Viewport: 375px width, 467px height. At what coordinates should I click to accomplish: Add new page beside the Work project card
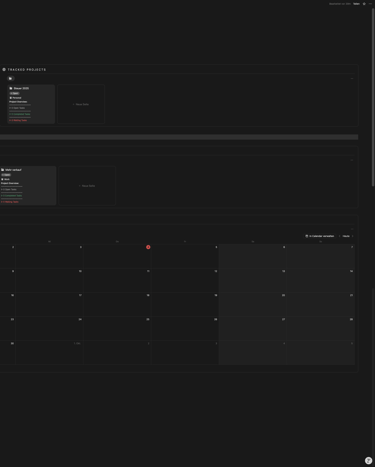pyautogui.click(x=87, y=186)
